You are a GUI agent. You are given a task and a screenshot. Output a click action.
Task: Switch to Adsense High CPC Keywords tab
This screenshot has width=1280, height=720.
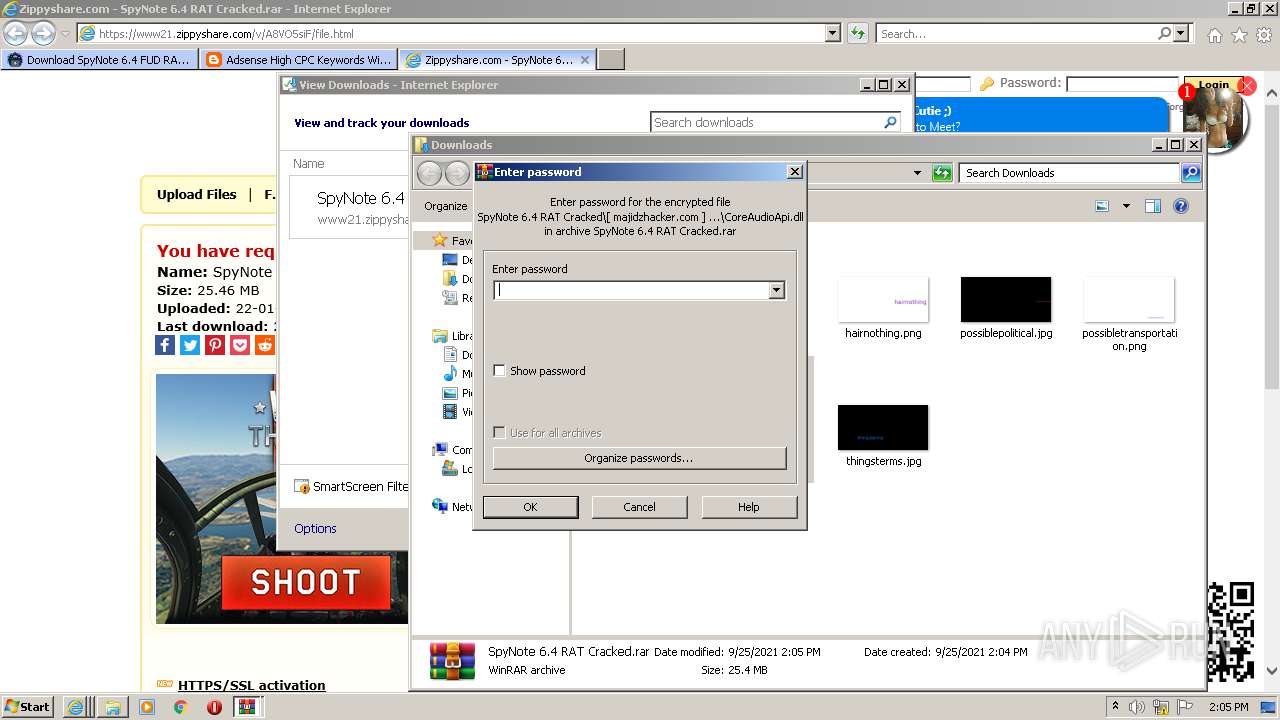coord(298,60)
